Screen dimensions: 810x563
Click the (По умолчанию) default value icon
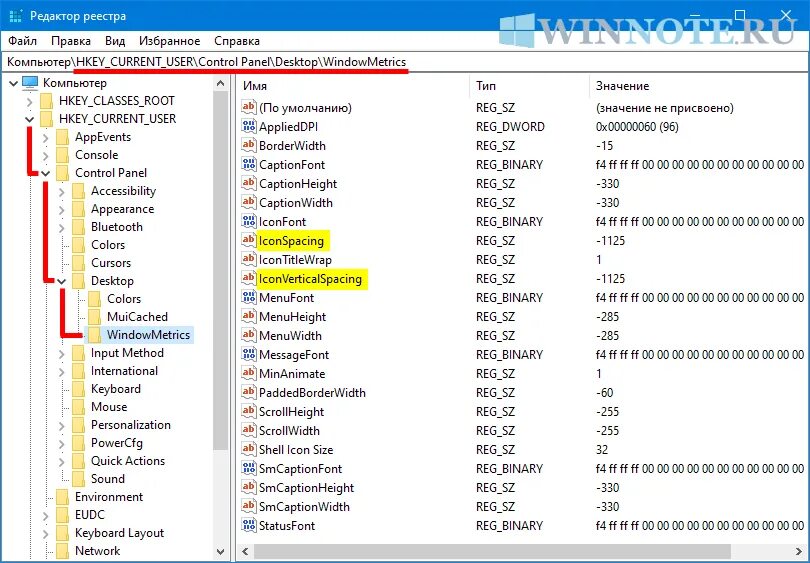(x=248, y=107)
